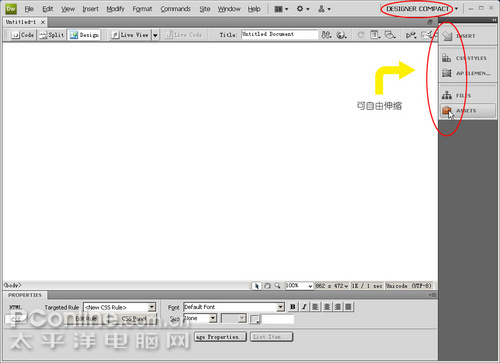Open the Site person icon menu

pyautogui.click(x=324, y=9)
